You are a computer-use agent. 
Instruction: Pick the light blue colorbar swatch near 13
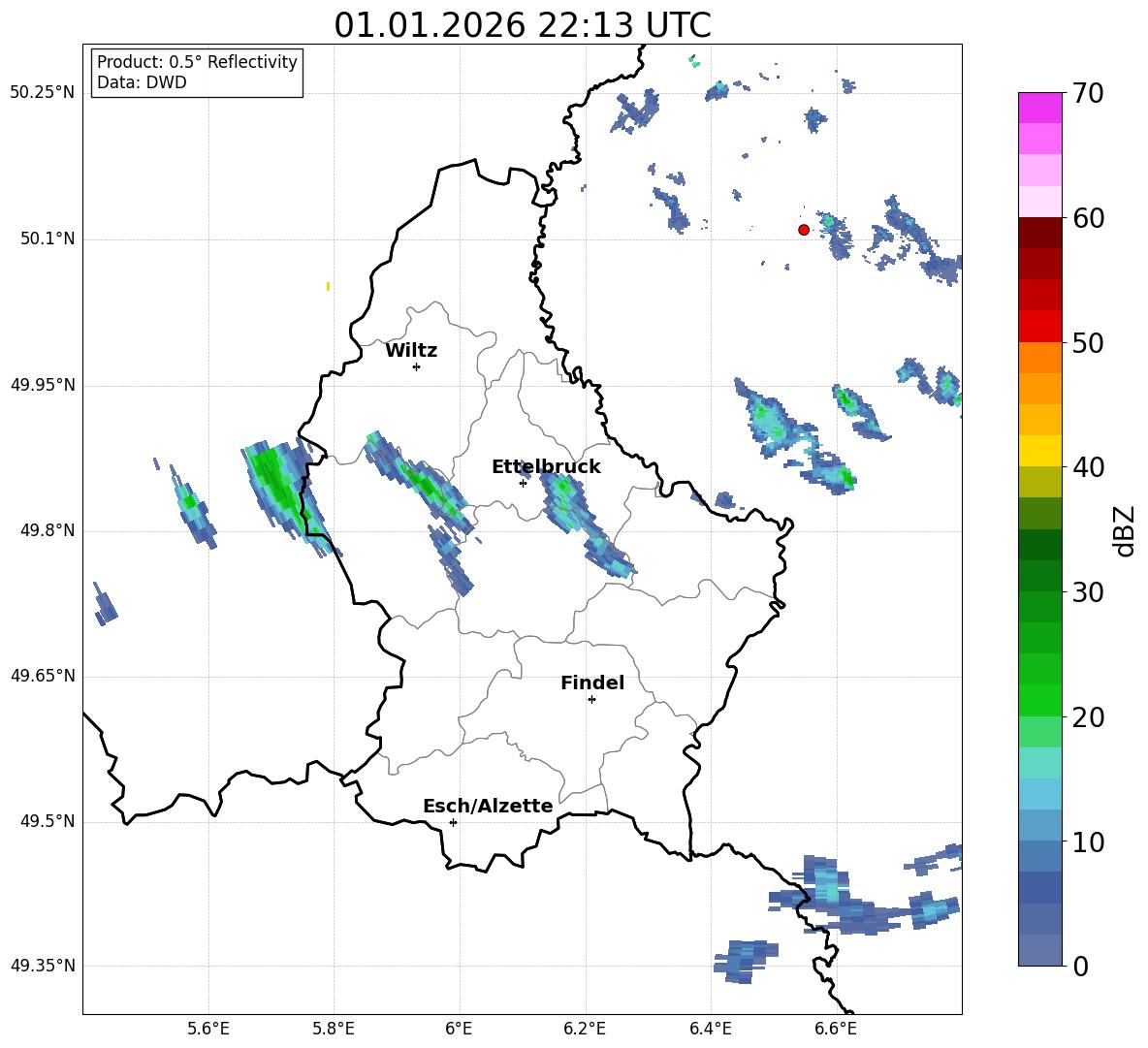1039,794
